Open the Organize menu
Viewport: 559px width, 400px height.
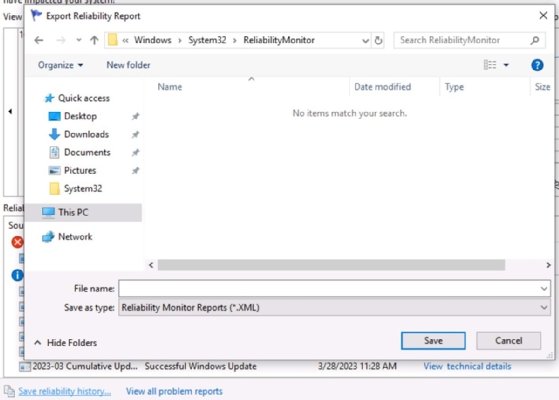coord(61,65)
